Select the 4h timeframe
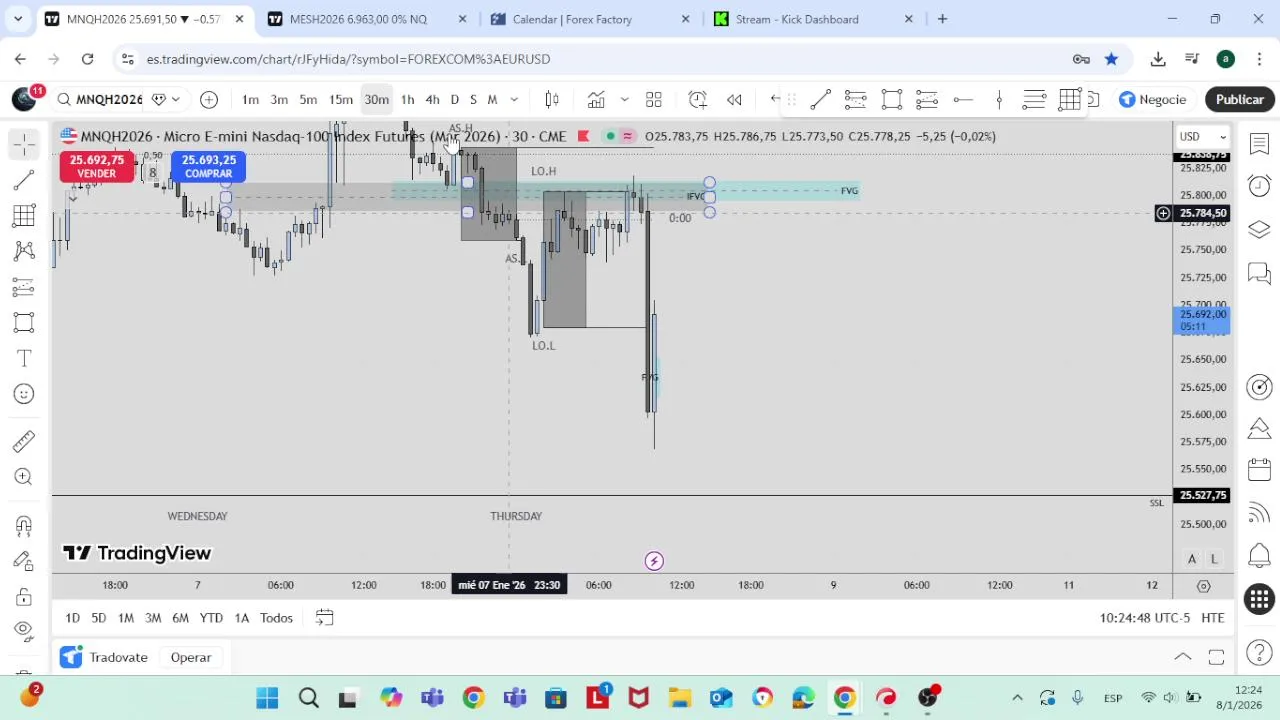 pos(432,99)
